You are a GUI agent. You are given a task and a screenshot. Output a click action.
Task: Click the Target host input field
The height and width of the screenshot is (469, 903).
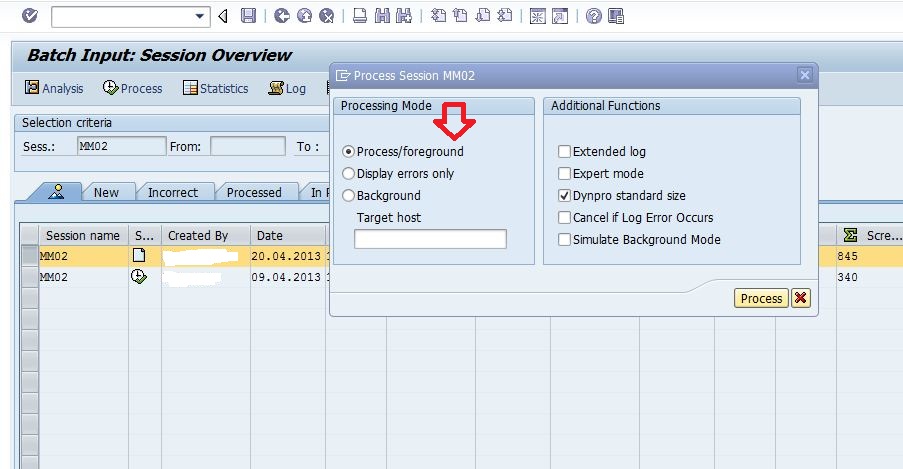[x=430, y=239]
